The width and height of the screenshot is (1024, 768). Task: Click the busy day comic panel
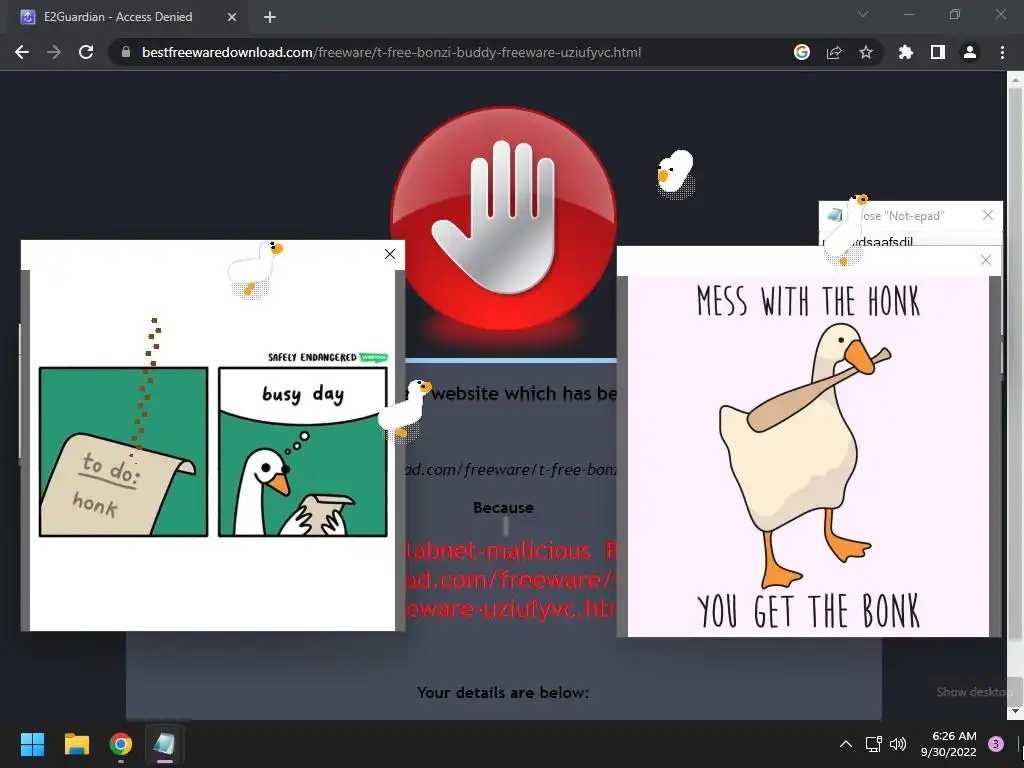pos(303,452)
